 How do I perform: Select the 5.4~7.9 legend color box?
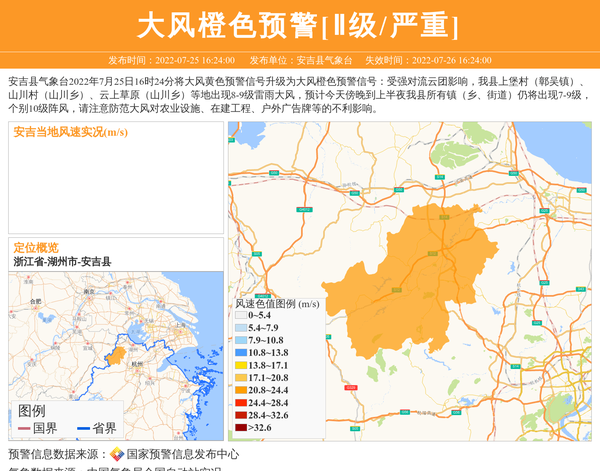[x=241, y=328]
